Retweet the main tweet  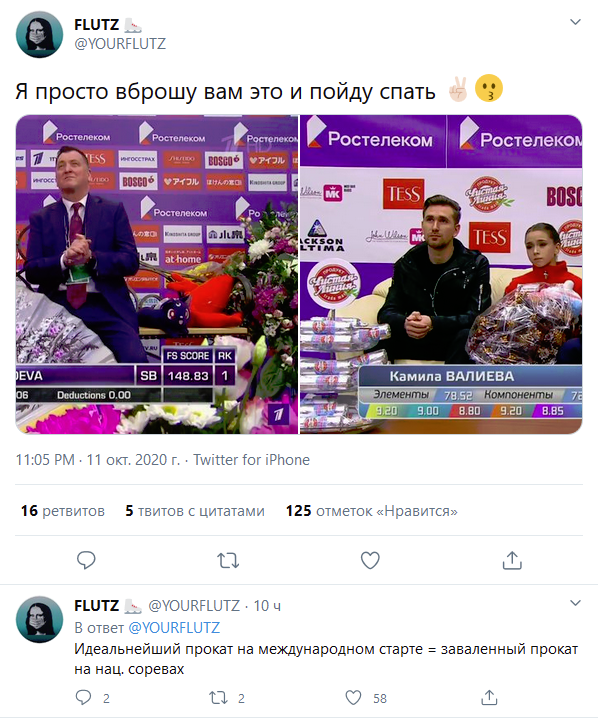(228, 560)
